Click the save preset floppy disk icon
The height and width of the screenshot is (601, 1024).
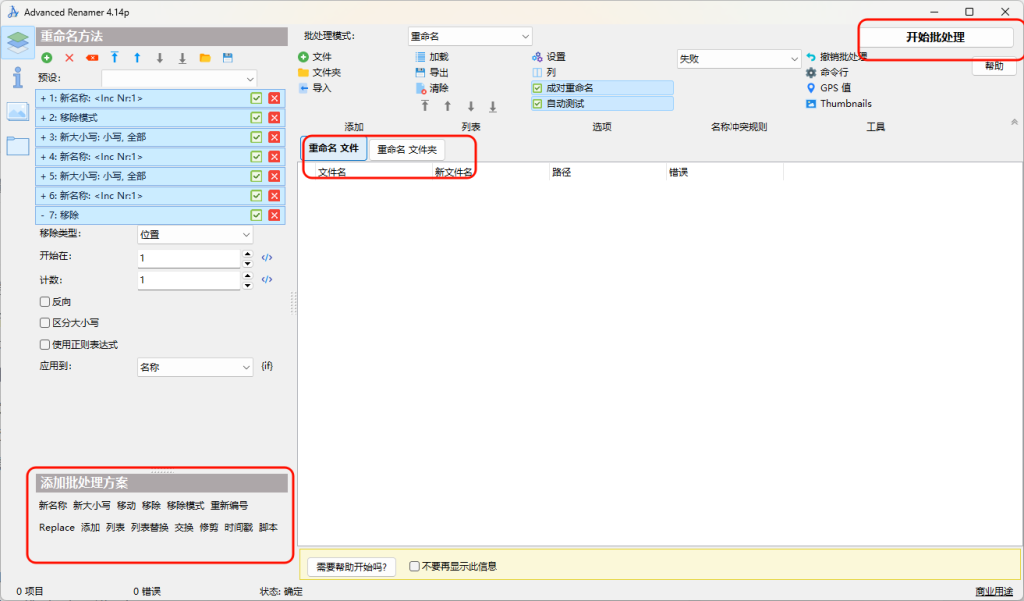click(x=228, y=58)
